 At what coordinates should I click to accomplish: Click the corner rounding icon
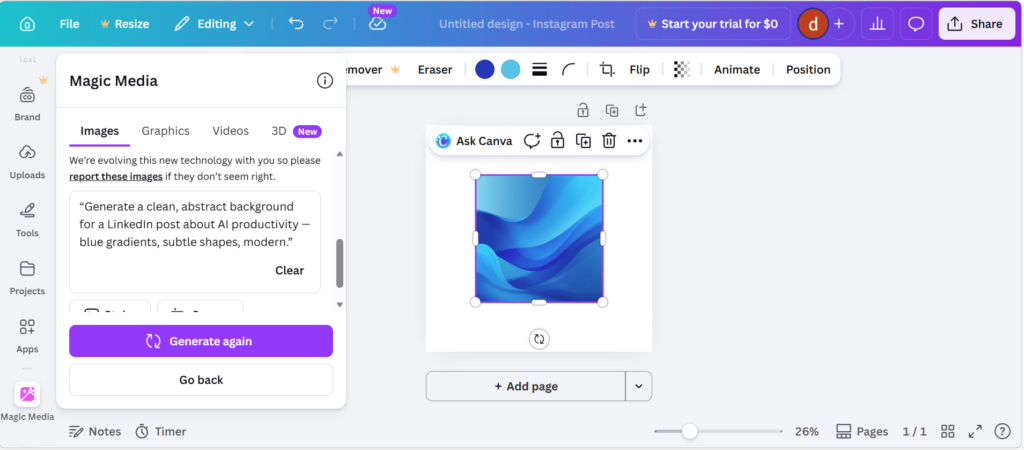coord(568,69)
